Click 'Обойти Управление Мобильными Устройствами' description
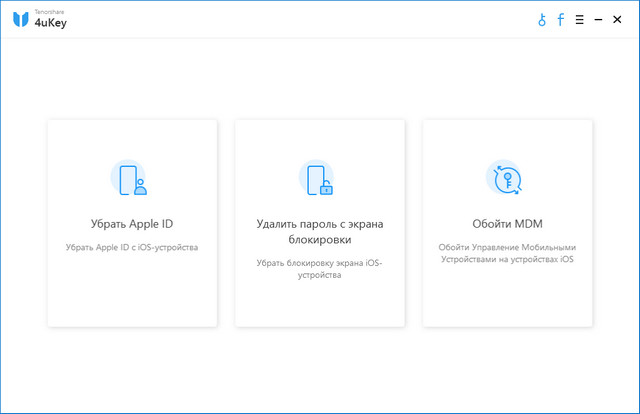 tap(507, 253)
